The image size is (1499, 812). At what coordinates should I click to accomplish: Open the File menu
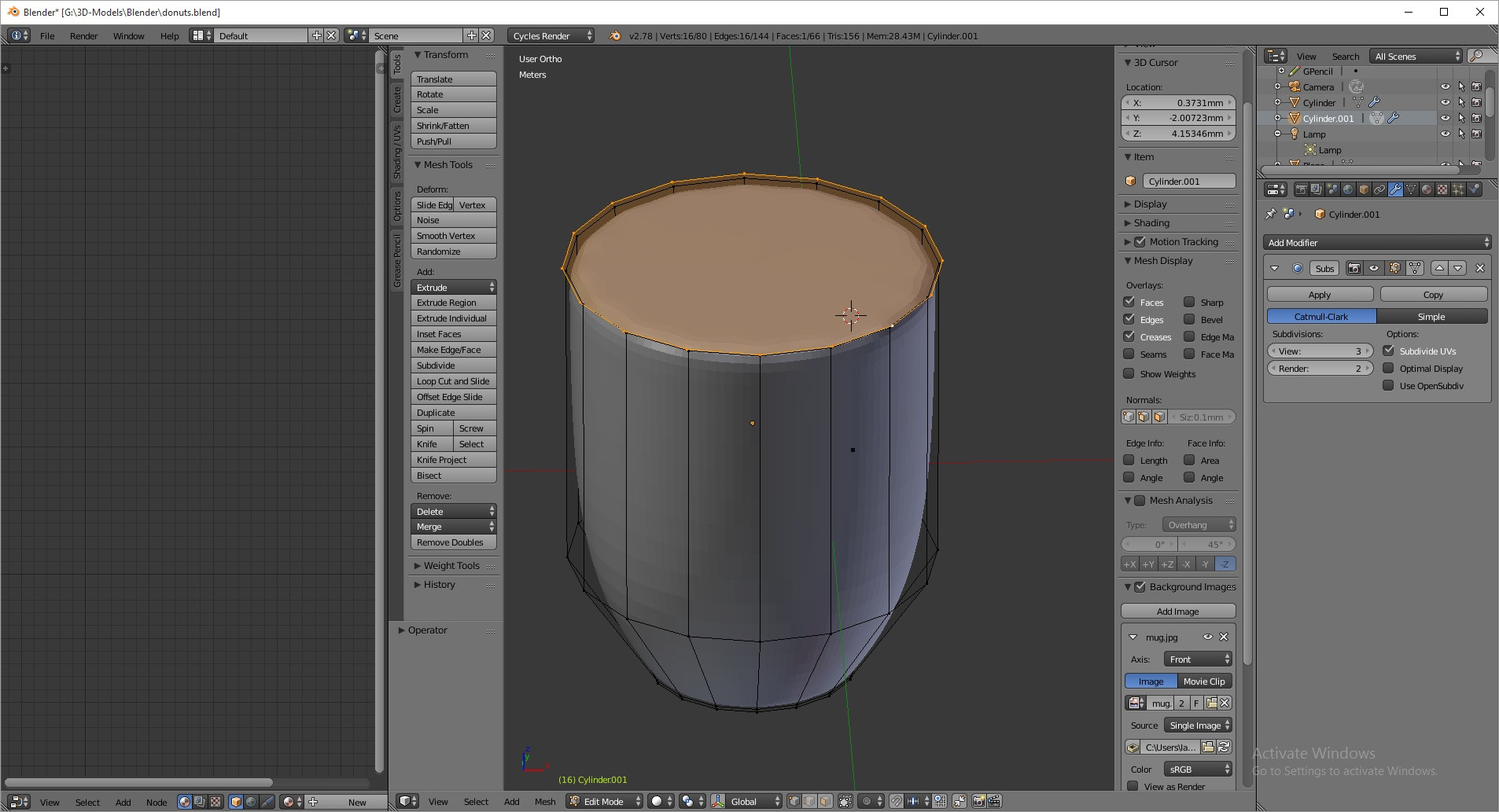point(47,35)
